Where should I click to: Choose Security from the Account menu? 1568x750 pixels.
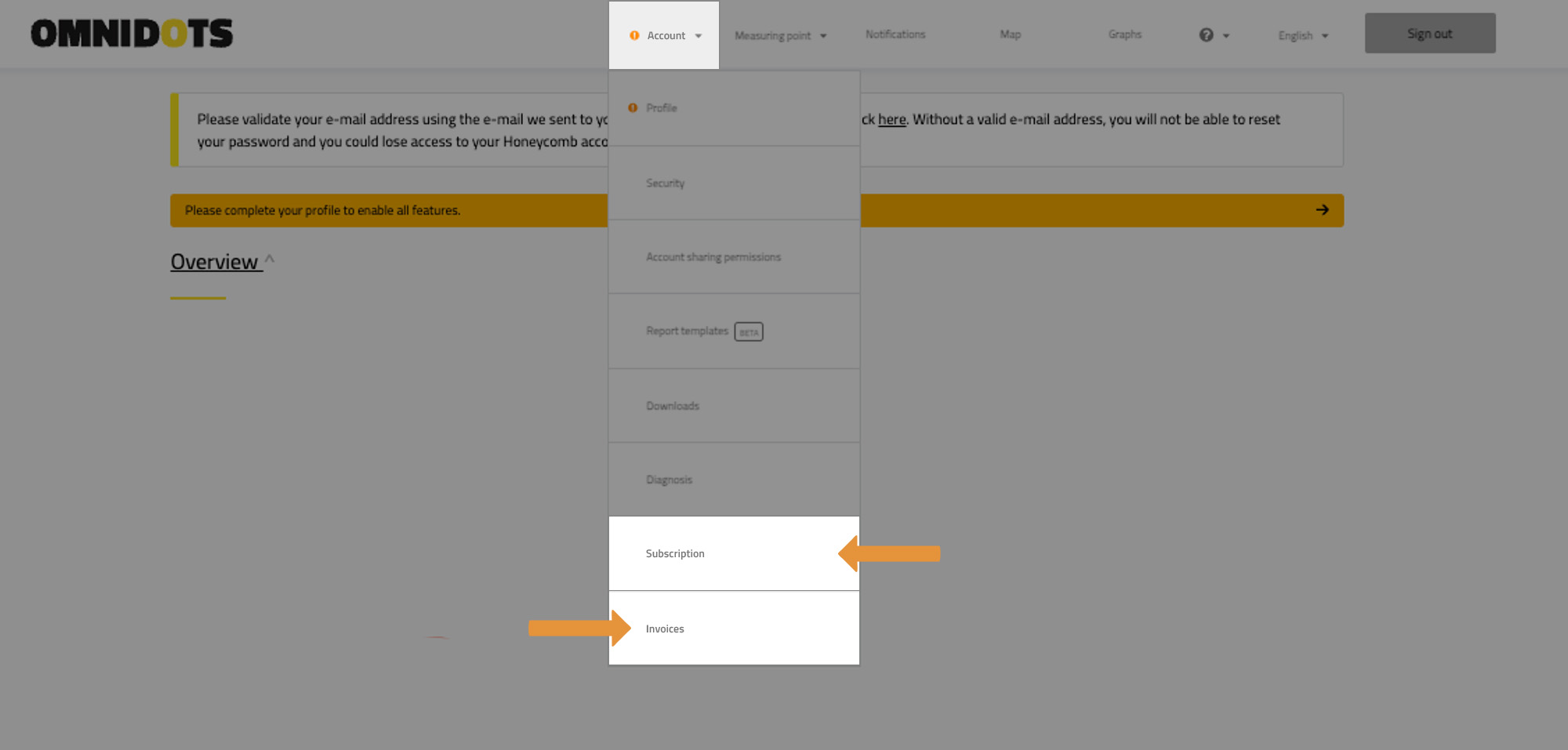[x=665, y=183]
